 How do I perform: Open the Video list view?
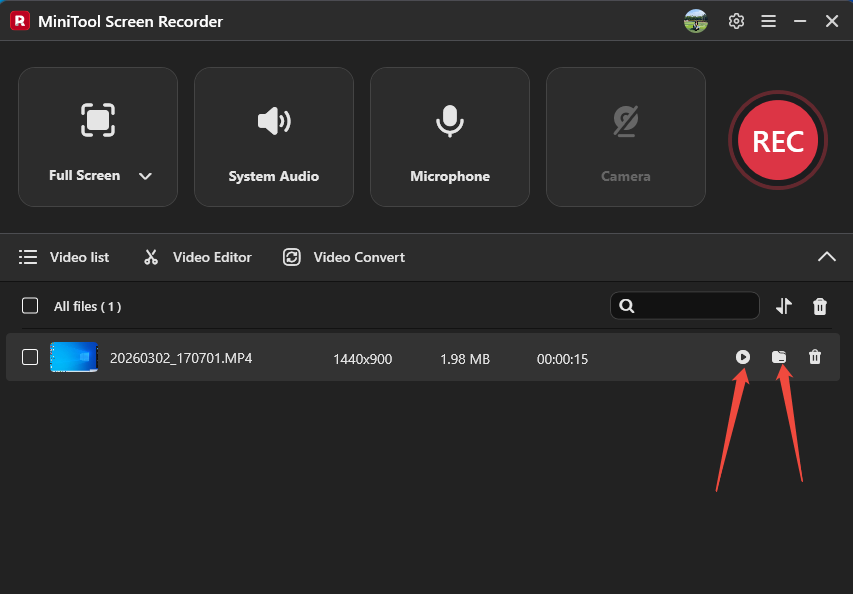coord(64,257)
